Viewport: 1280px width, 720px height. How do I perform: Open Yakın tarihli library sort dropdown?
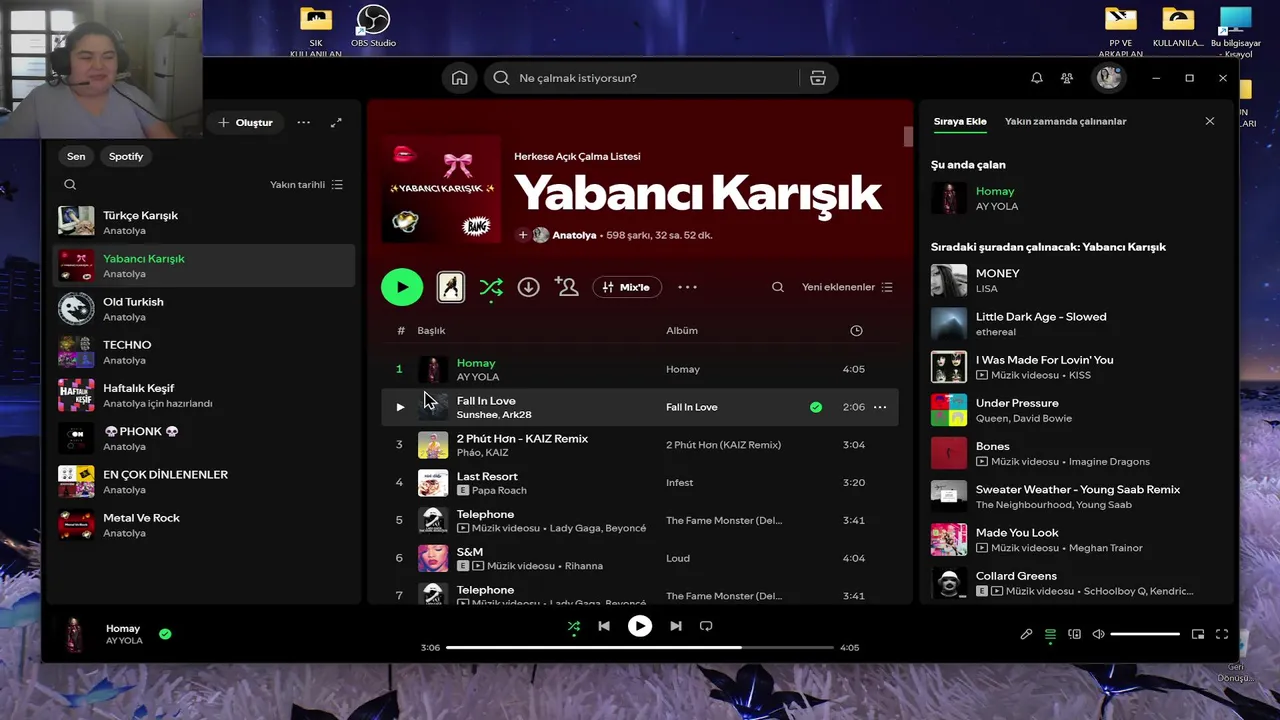[x=306, y=184]
